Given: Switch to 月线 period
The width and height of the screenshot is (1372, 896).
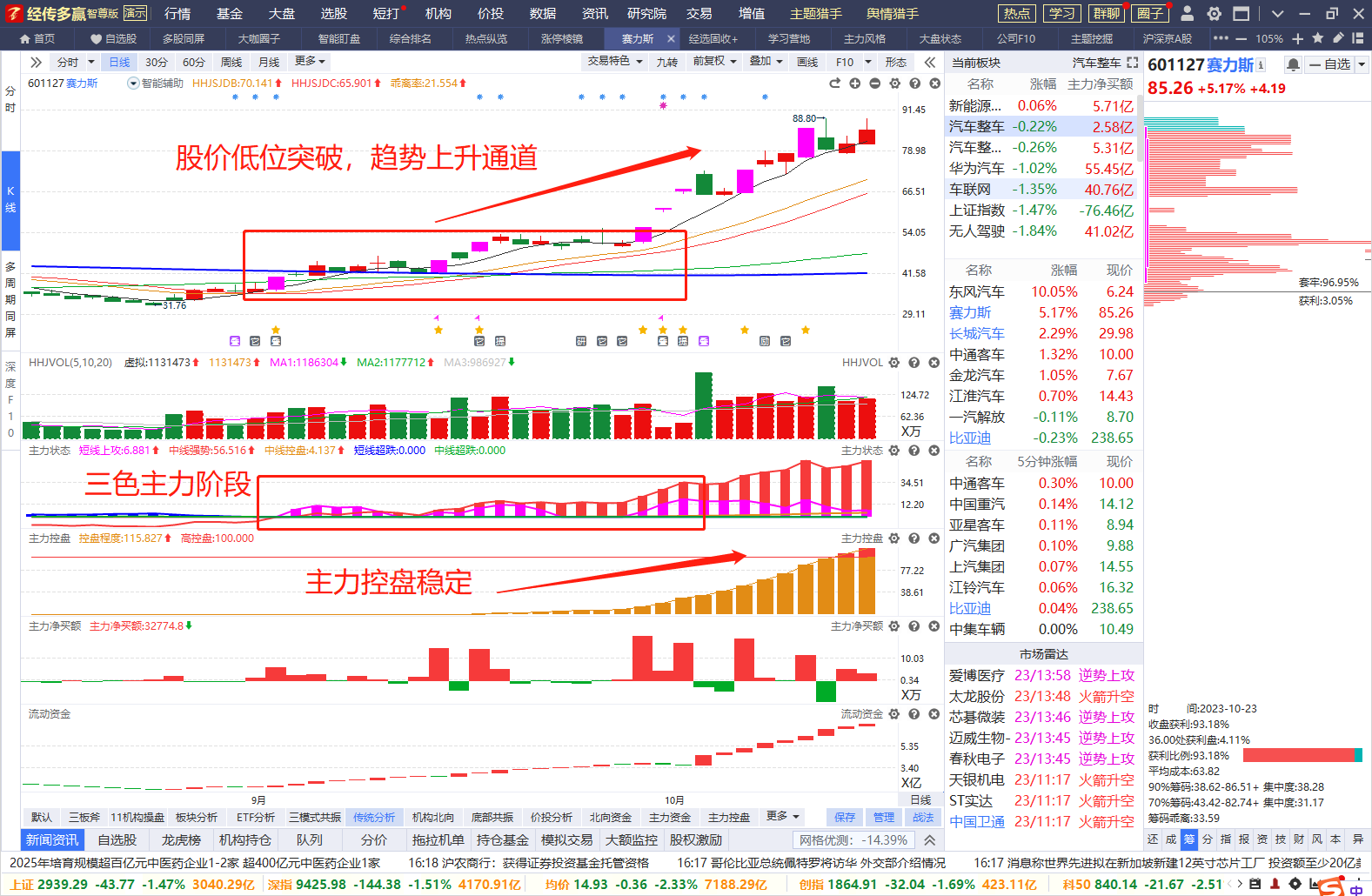Looking at the screenshot, I should [270, 62].
